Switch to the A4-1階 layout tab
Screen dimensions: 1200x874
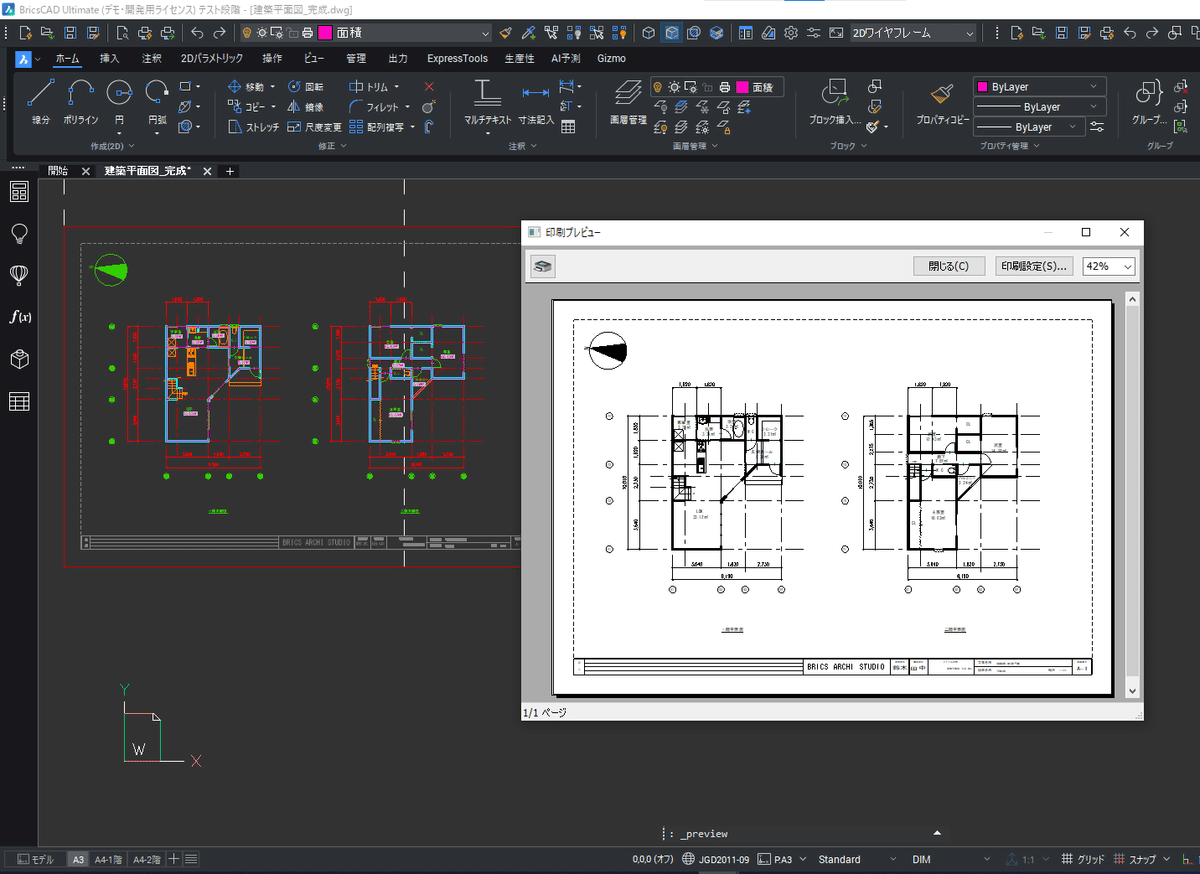[x=110, y=859]
